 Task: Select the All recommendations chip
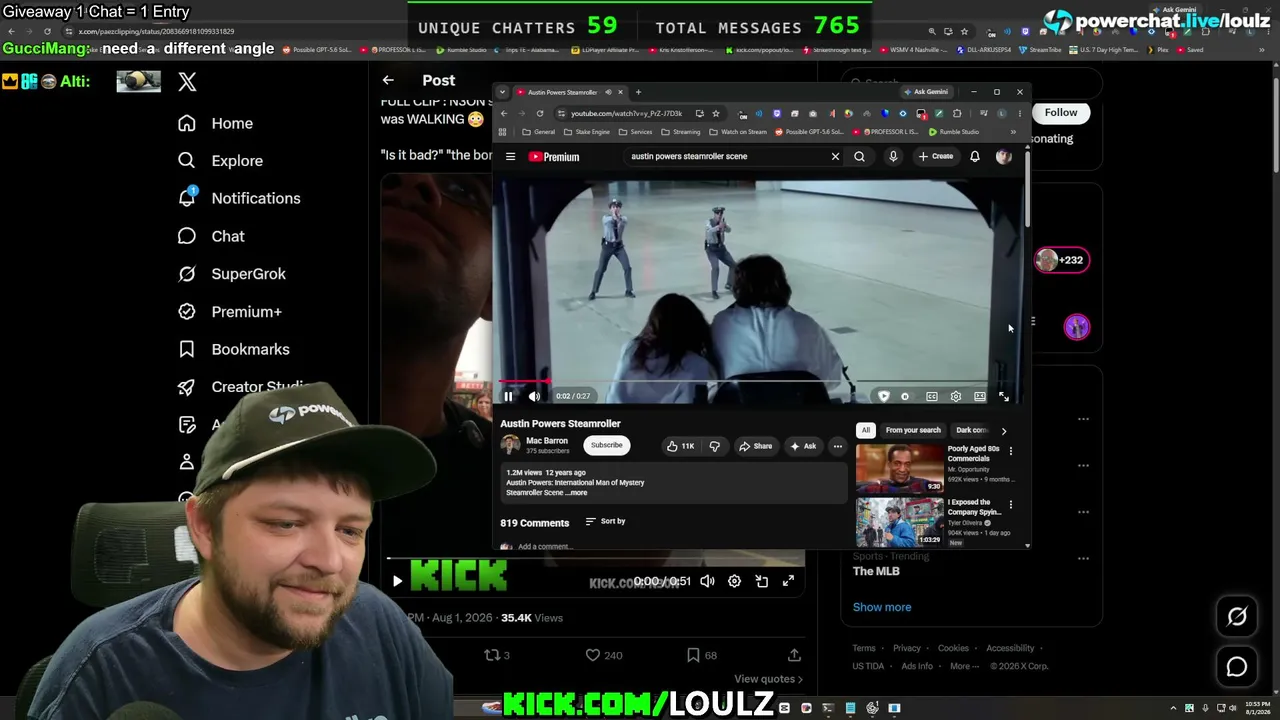866,430
